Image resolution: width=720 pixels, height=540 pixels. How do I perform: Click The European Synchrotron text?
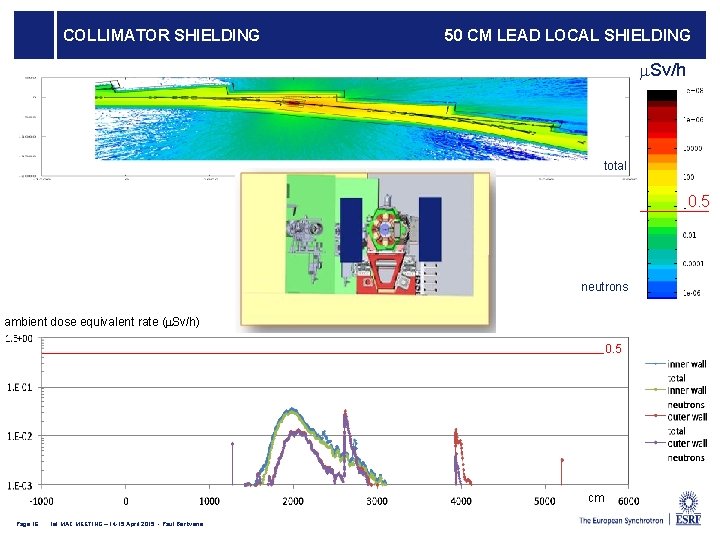click(621, 520)
